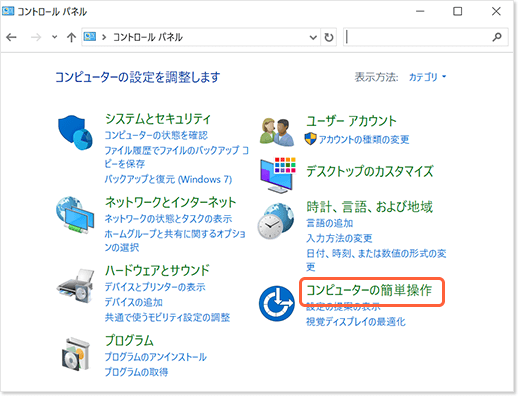Image resolution: width=518 pixels, height=400 pixels.
Task: Click the コントロール パネル breadcrumb in address bar
Action: pos(148,37)
